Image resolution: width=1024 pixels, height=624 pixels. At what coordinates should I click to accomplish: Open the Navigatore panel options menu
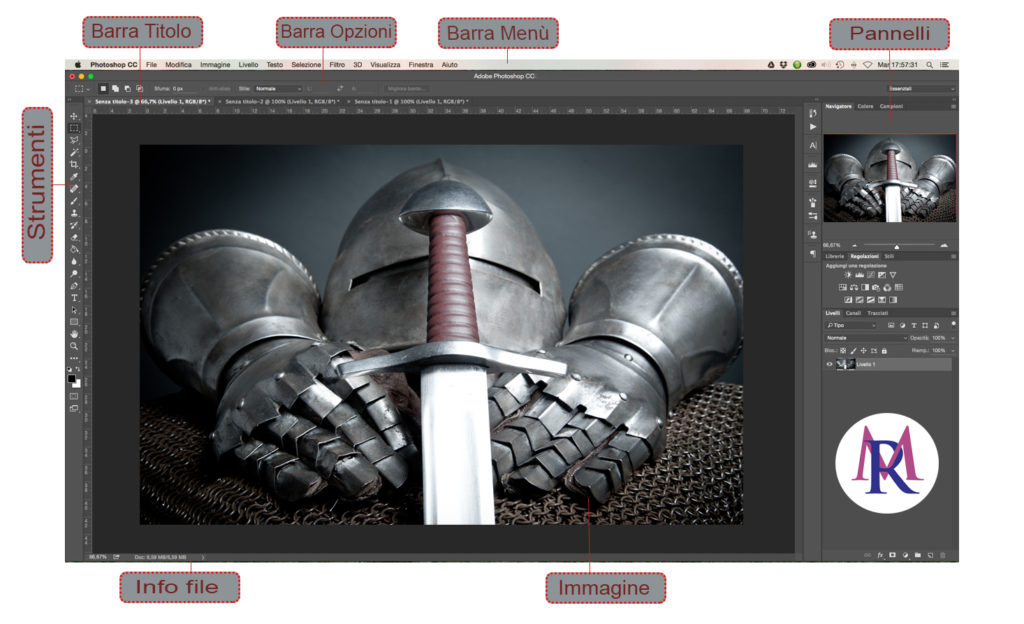tap(953, 106)
